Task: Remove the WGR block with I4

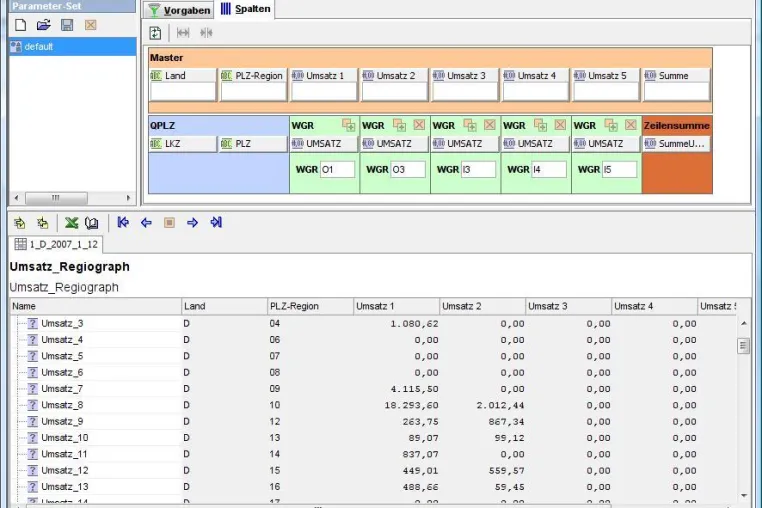Action: (x=560, y=125)
